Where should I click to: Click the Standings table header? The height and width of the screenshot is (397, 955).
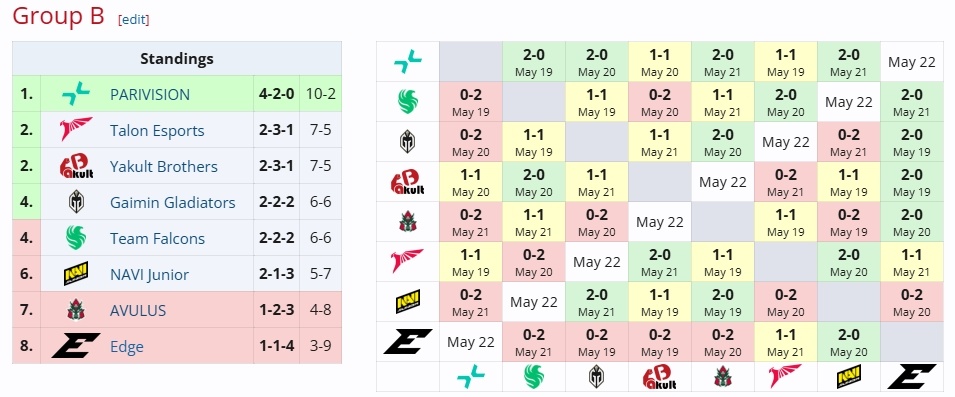(177, 58)
